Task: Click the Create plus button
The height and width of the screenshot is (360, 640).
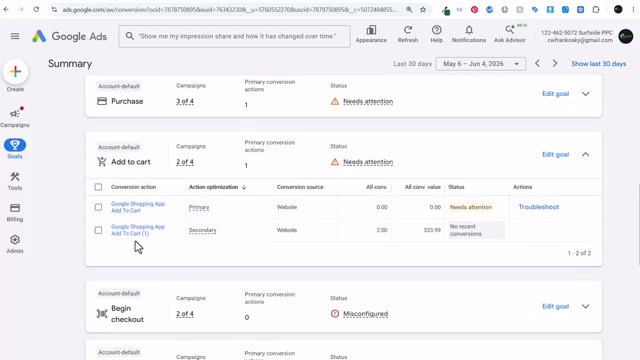Action: pyautogui.click(x=15, y=72)
